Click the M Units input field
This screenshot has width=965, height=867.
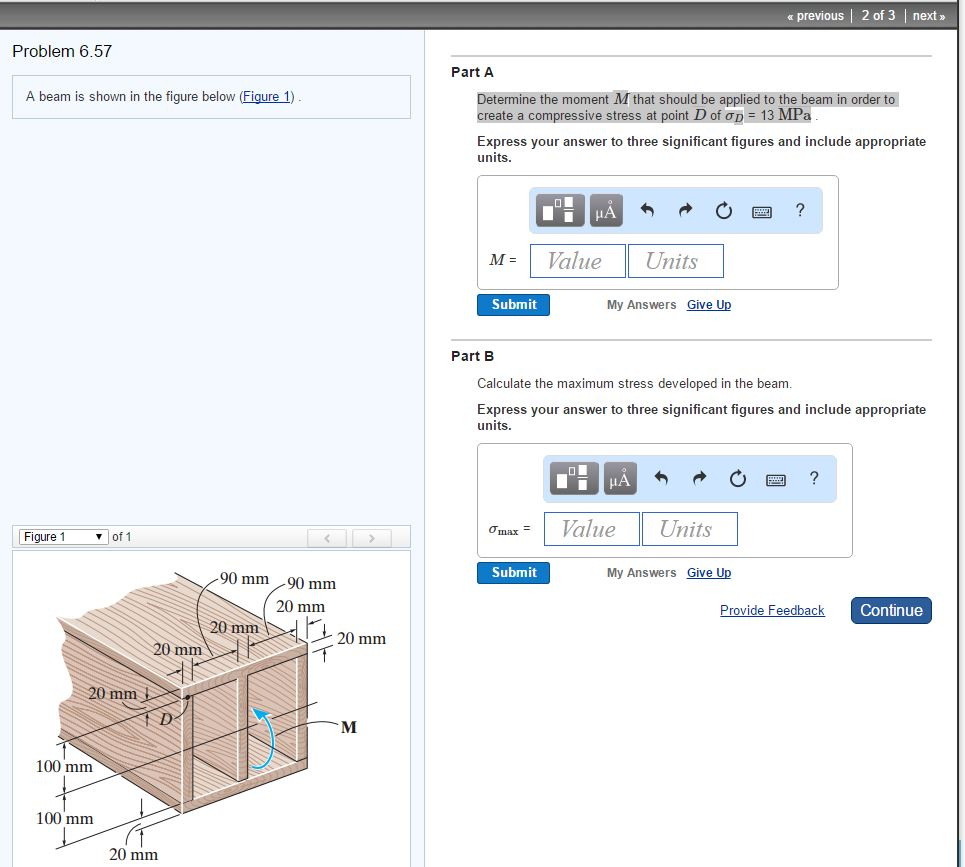[x=676, y=261]
